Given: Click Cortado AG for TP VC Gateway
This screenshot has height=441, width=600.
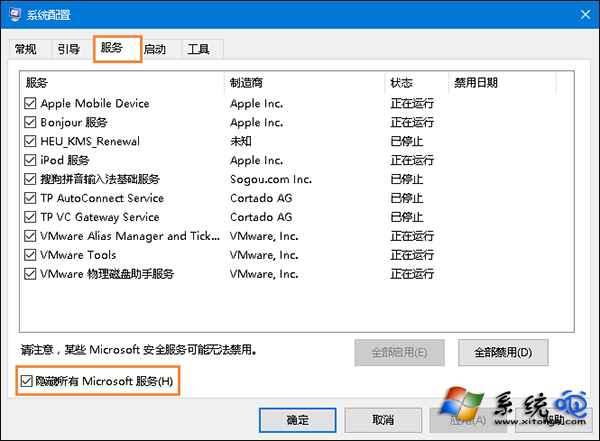Looking at the screenshot, I should coord(261,217).
